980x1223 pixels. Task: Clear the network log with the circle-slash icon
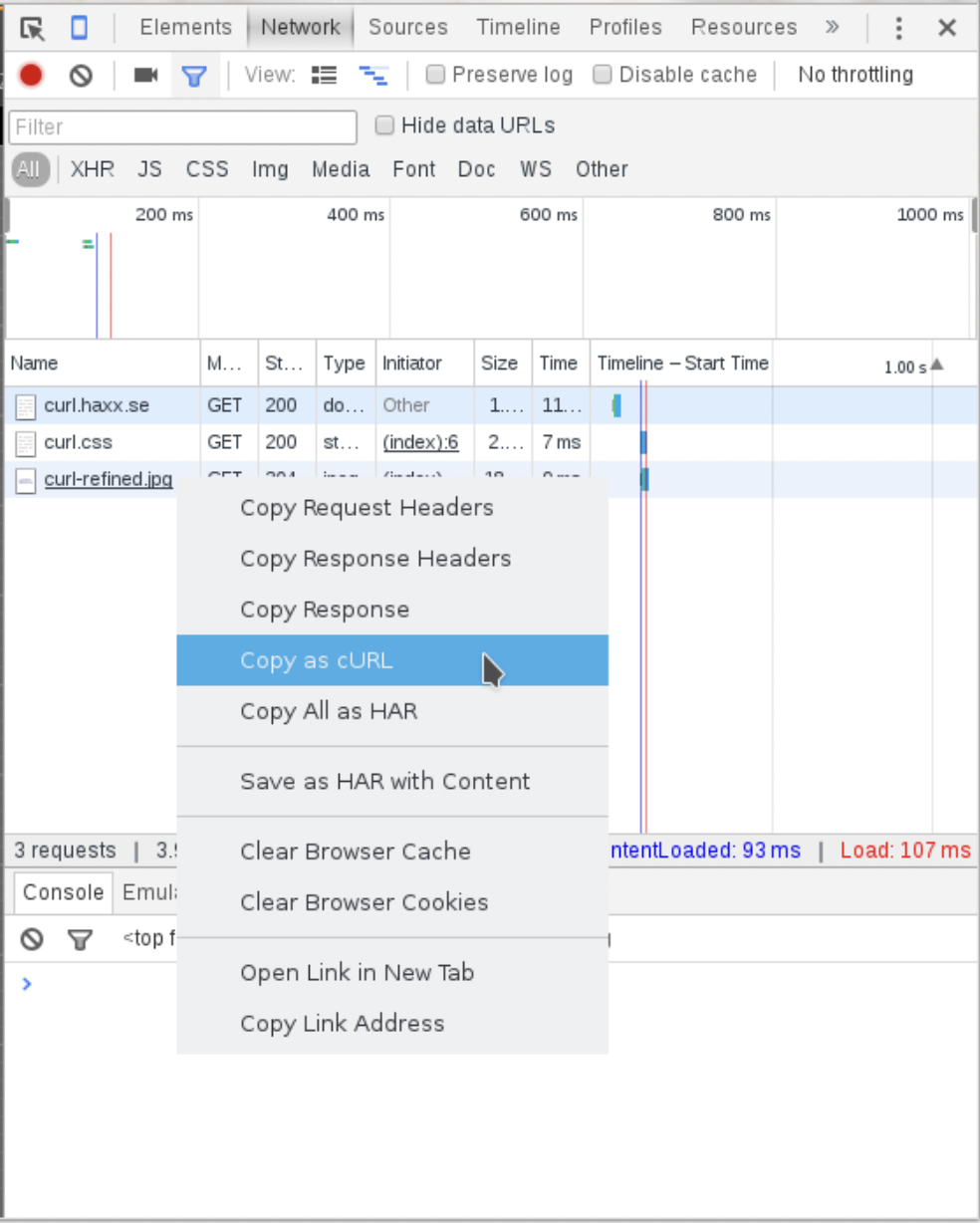point(81,75)
